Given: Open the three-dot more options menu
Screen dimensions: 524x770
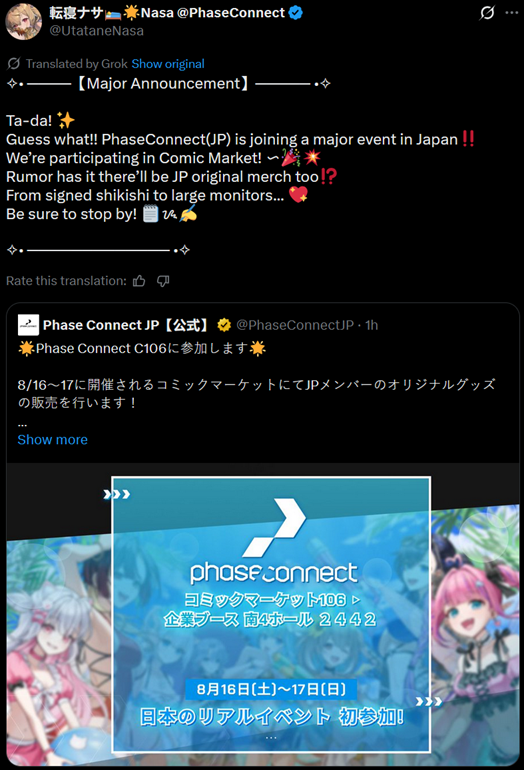Looking at the screenshot, I should [x=512, y=13].
